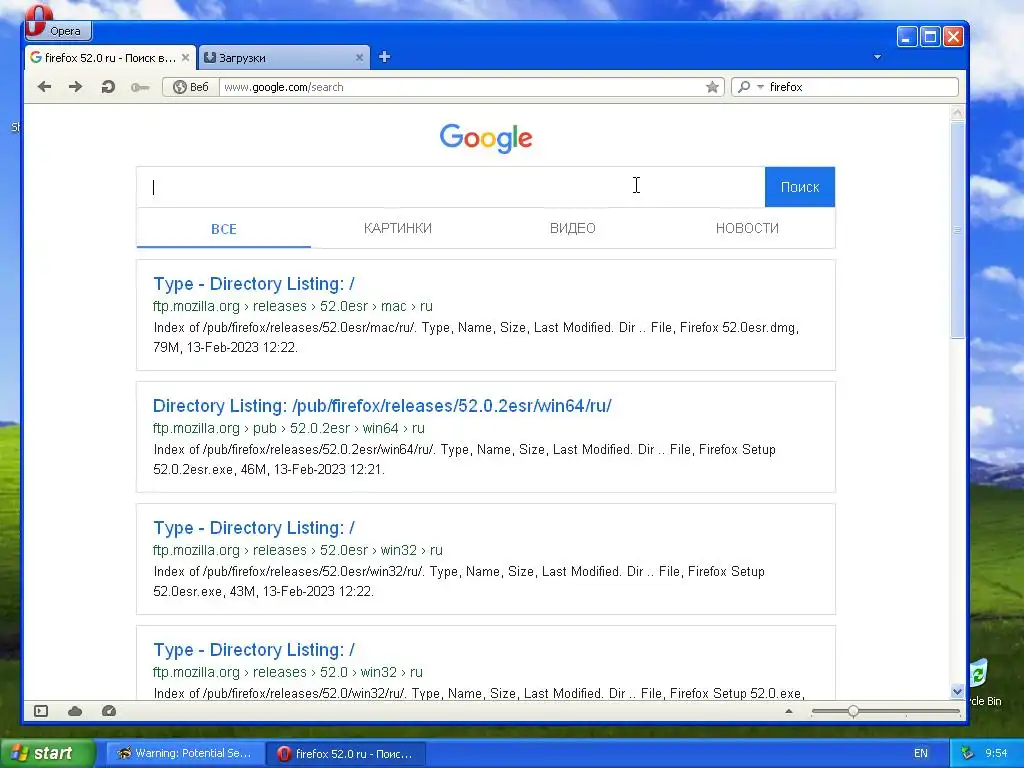Image resolution: width=1024 pixels, height=768 pixels.
Task: Click the Google logo
Action: [486, 138]
